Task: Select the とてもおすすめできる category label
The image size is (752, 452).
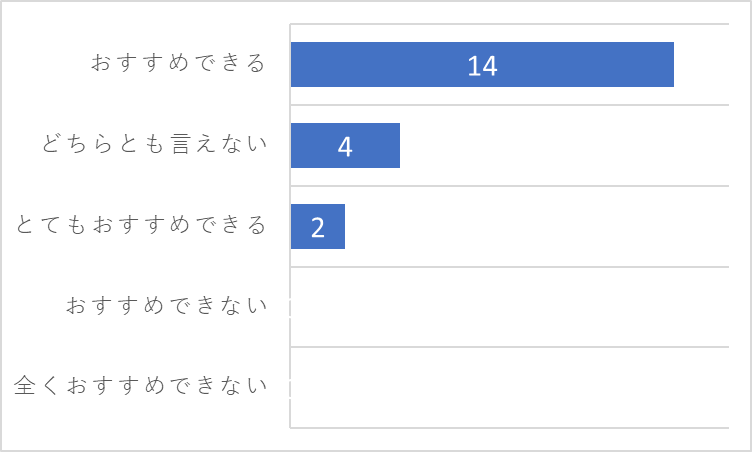Action: [141, 225]
